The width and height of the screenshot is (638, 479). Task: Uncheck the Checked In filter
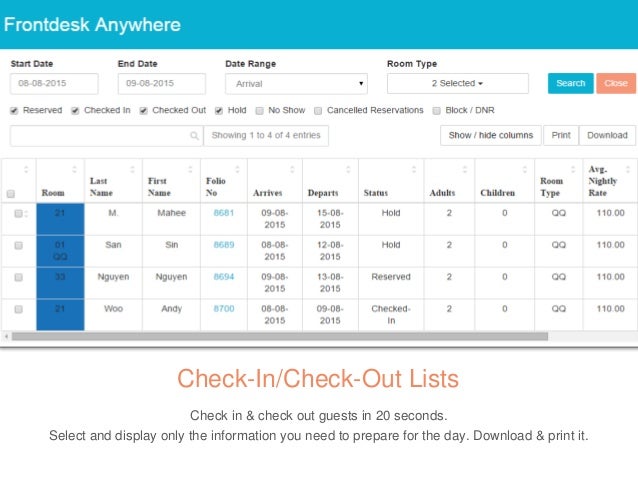75,111
